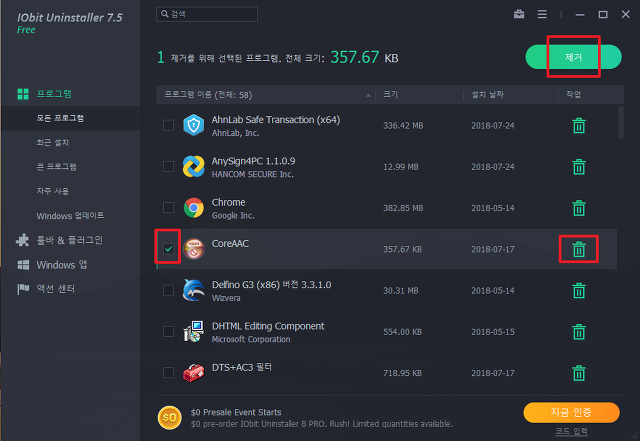The height and width of the screenshot is (441, 640).
Task: Click the flag icon for 액션 센터
Action: [x=23, y=289]
